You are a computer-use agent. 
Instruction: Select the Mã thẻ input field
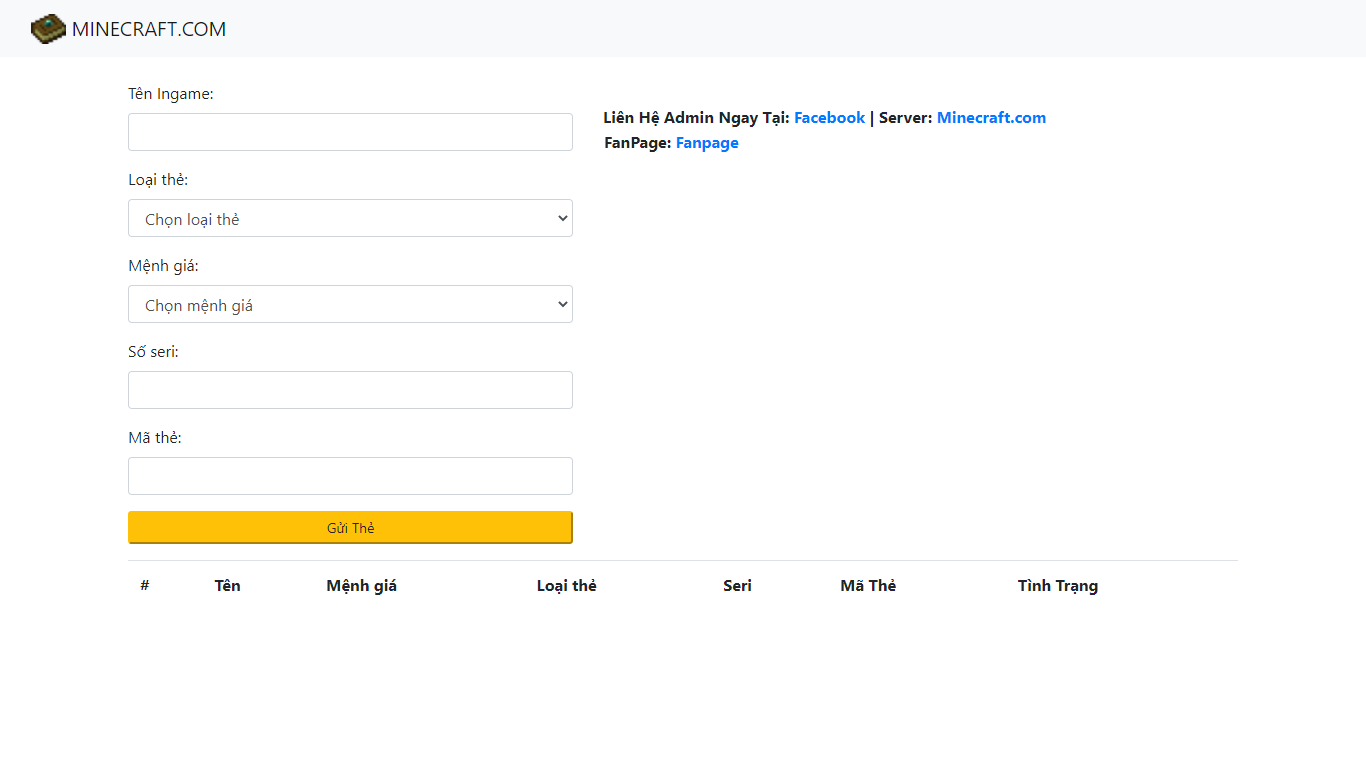point(350,476)
